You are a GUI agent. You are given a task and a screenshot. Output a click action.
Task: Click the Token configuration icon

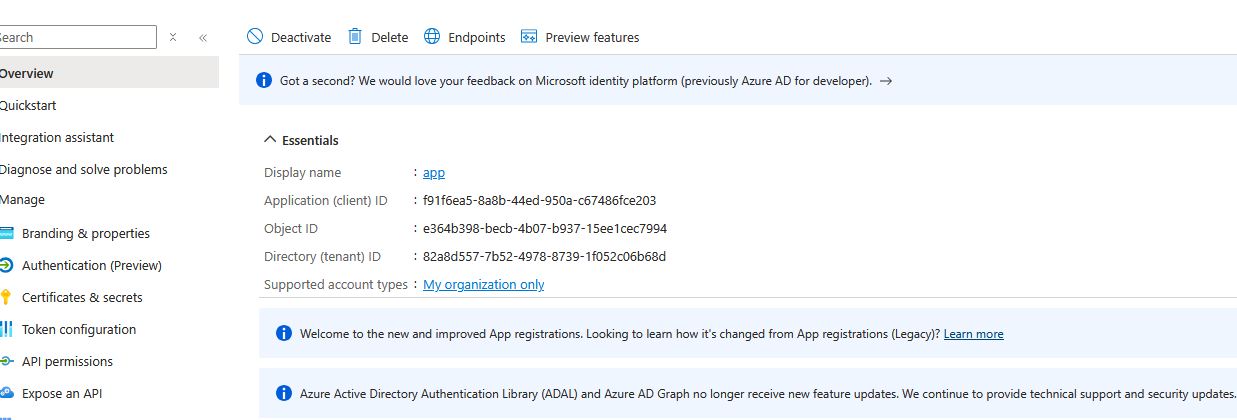point(6,329)
